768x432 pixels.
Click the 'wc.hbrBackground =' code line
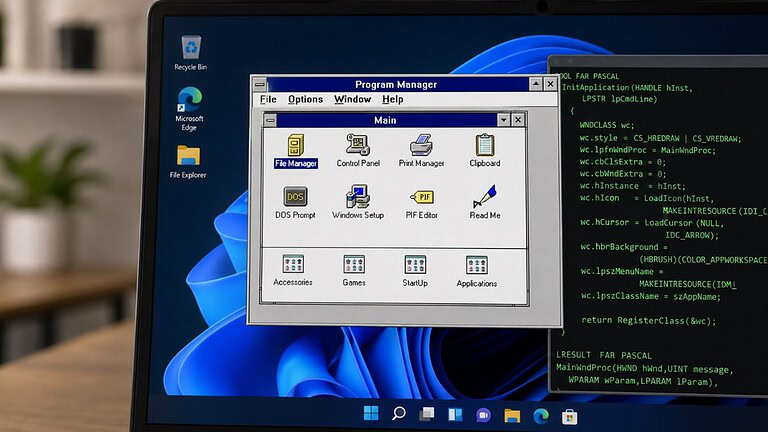coord(624,247)
